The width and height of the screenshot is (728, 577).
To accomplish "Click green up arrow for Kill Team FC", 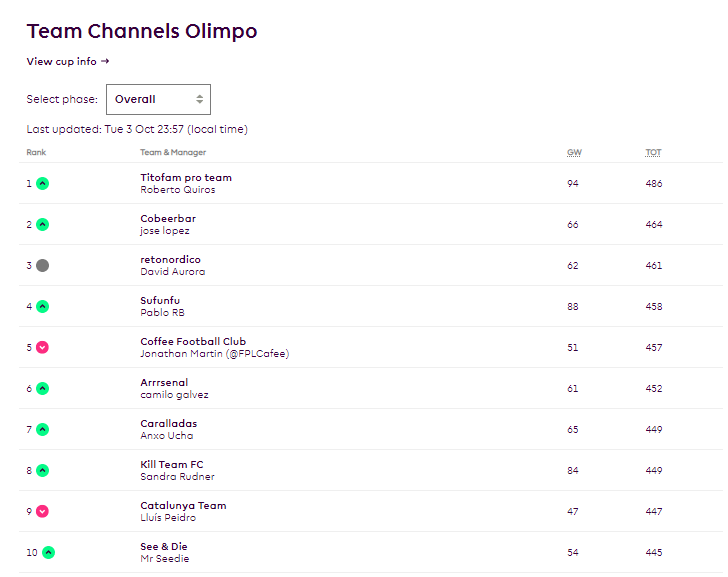I will coord(42,470).
